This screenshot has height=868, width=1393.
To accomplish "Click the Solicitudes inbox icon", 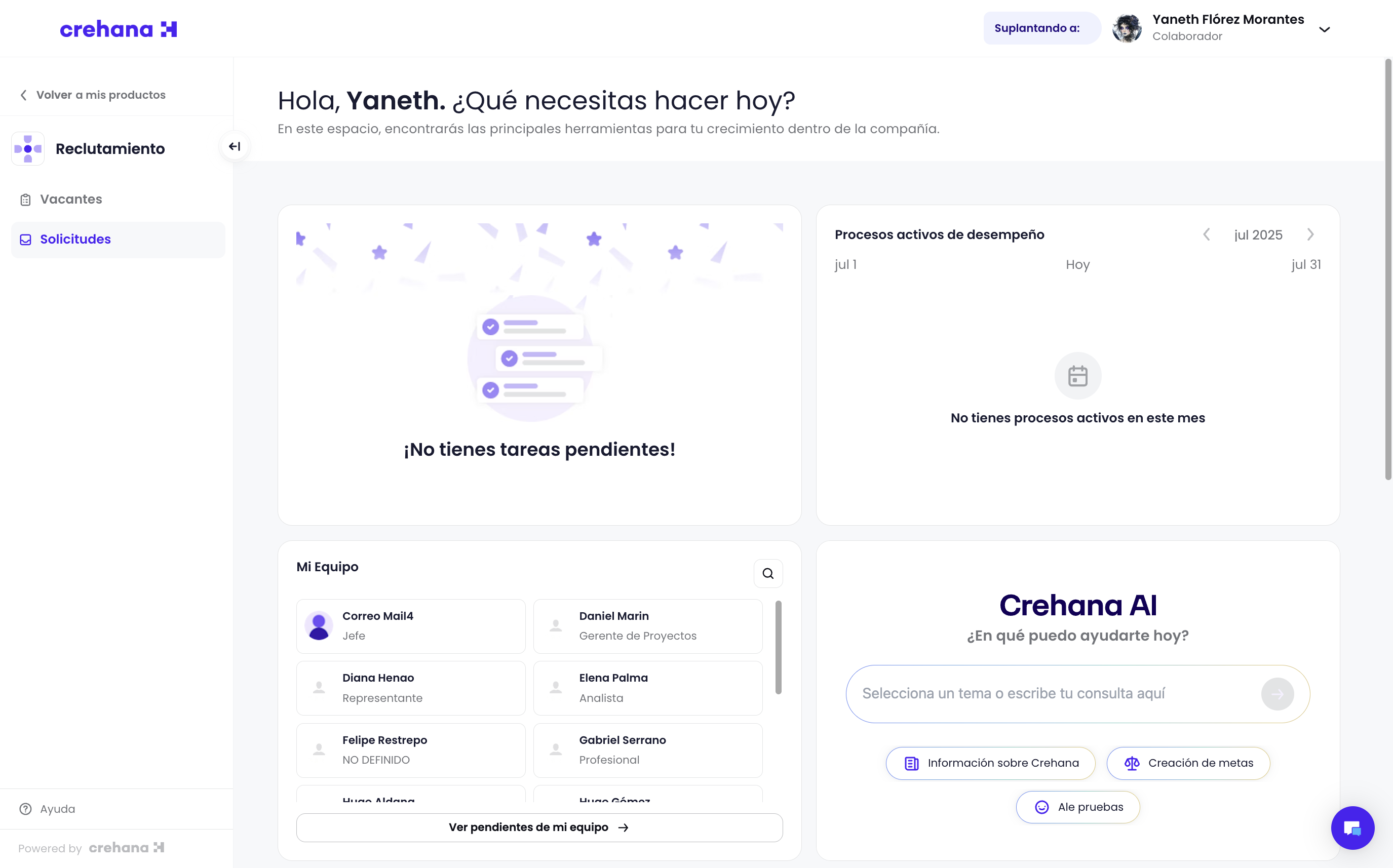I will click(25, 240).
